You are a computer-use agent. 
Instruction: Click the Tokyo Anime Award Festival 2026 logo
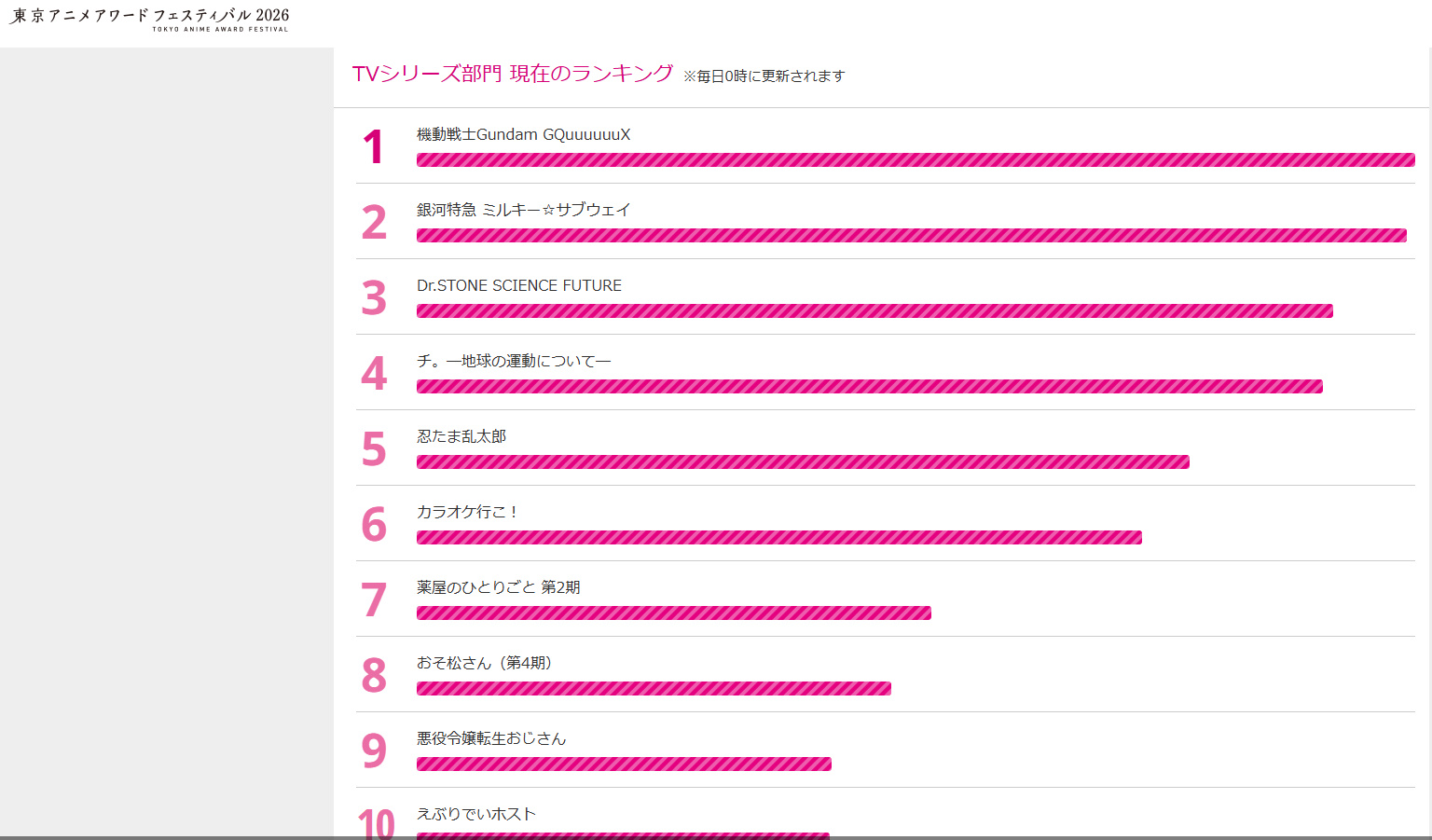pyautogui.click(x=150, y=19)
